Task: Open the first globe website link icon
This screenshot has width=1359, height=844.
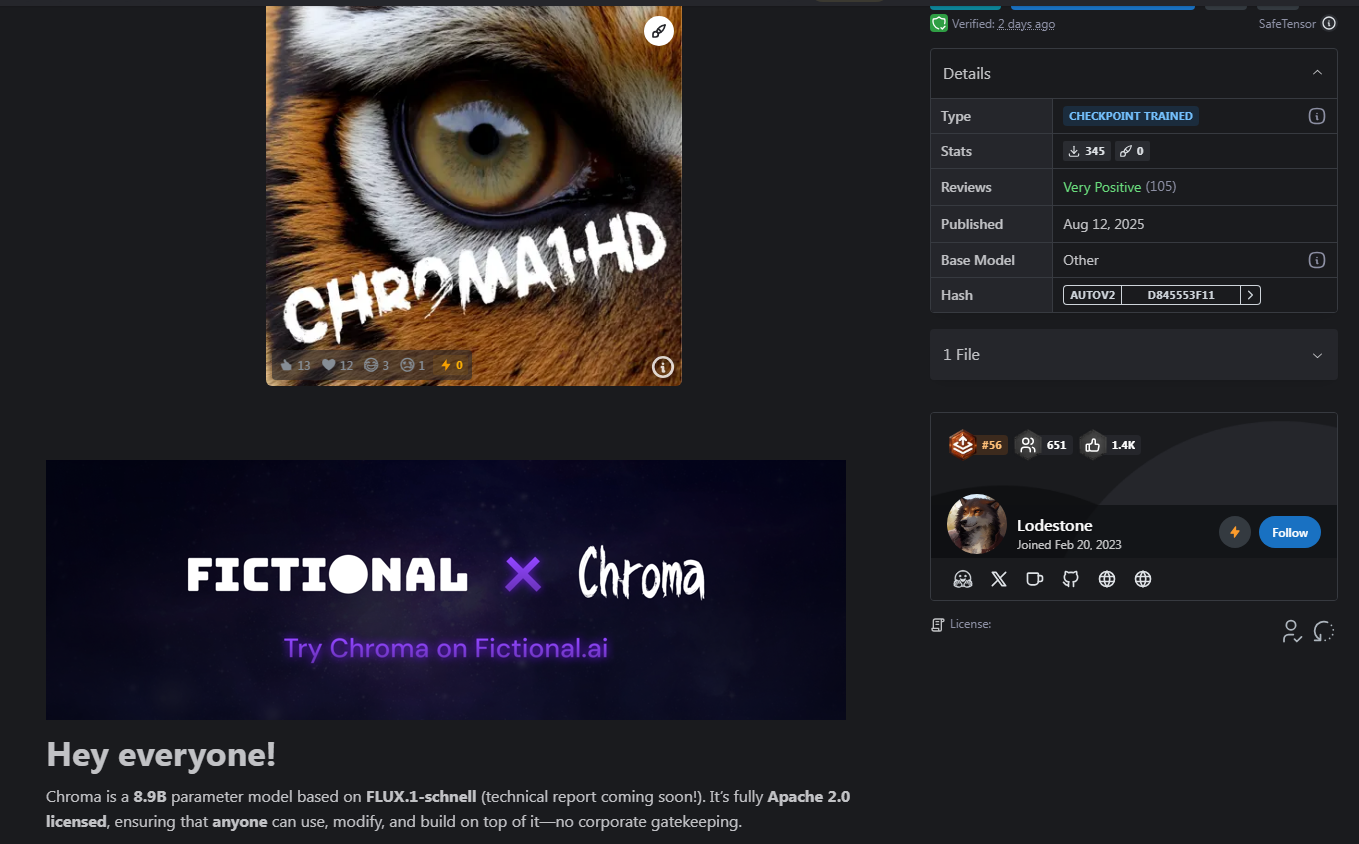Action: click(1107, 579)
